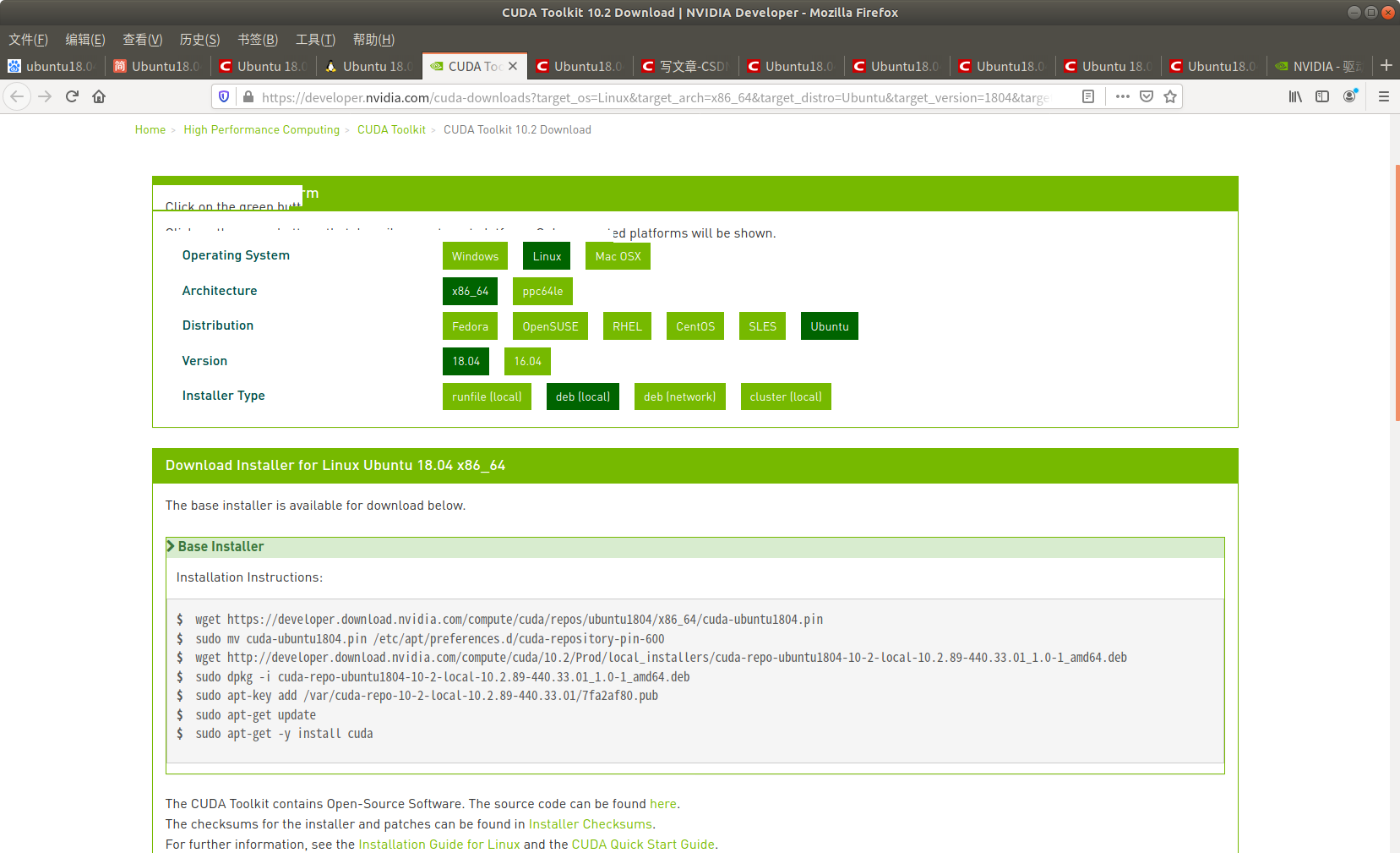
Task: Click the forward navigation arrow
Action: pyautogui.click(x=46, y=96)
